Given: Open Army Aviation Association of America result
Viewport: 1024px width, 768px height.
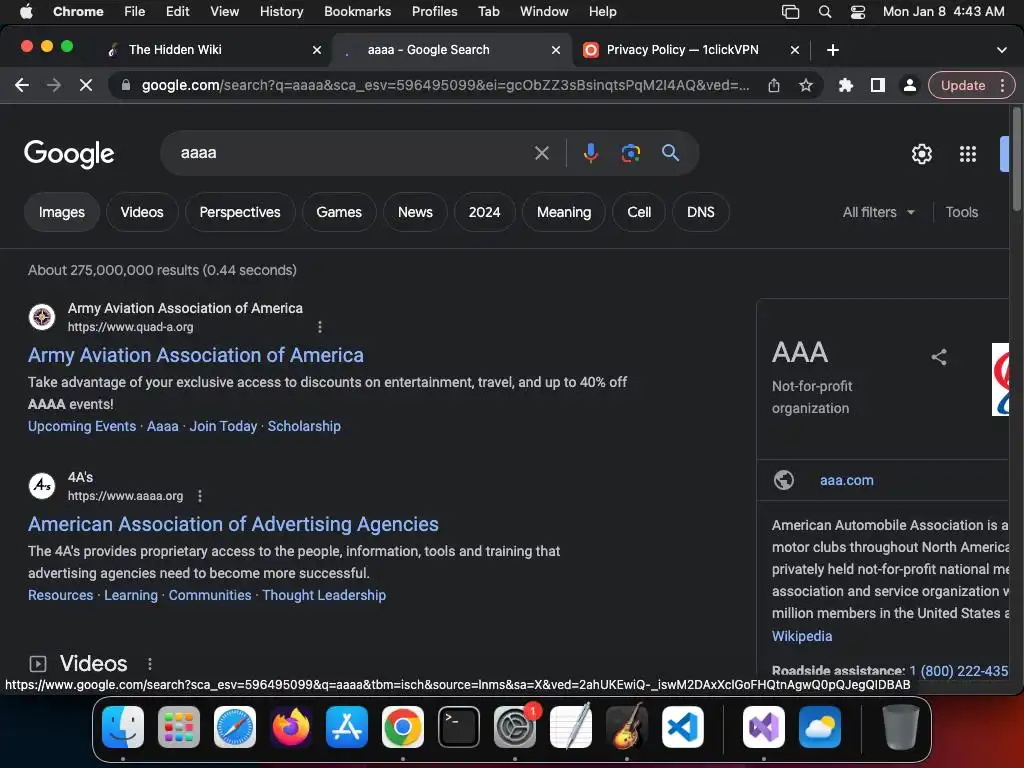Looking at the screenshot, I should 196,355.
